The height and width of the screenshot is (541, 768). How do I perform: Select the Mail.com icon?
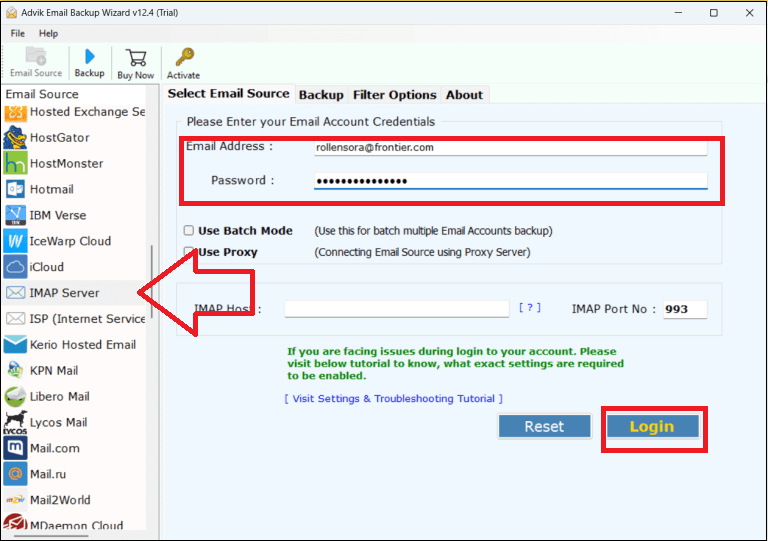point(15,448)
